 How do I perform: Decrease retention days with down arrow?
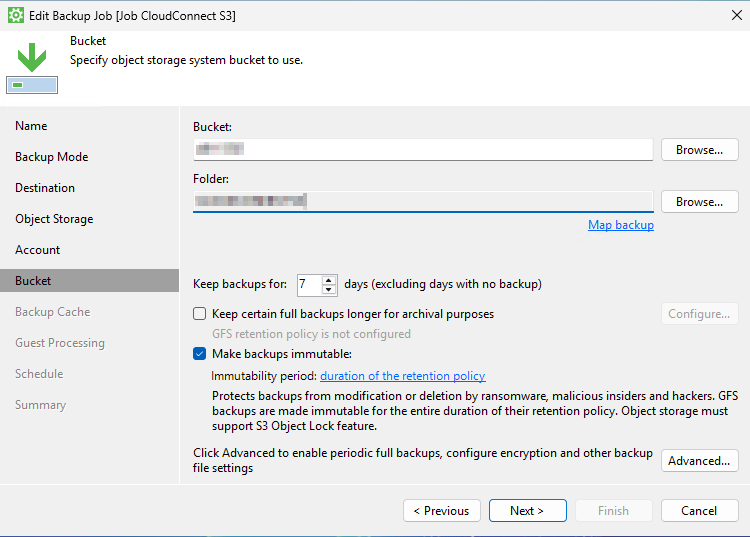(x=329, y=289)
